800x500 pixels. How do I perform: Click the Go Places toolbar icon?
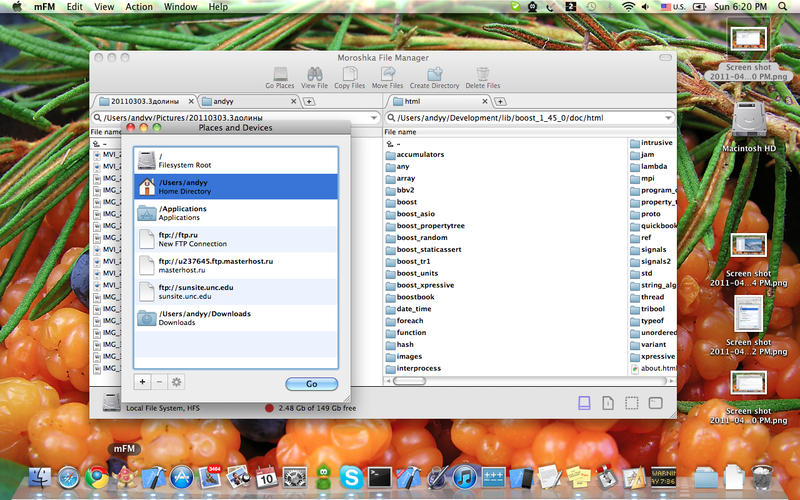click(x=280, y=74)
